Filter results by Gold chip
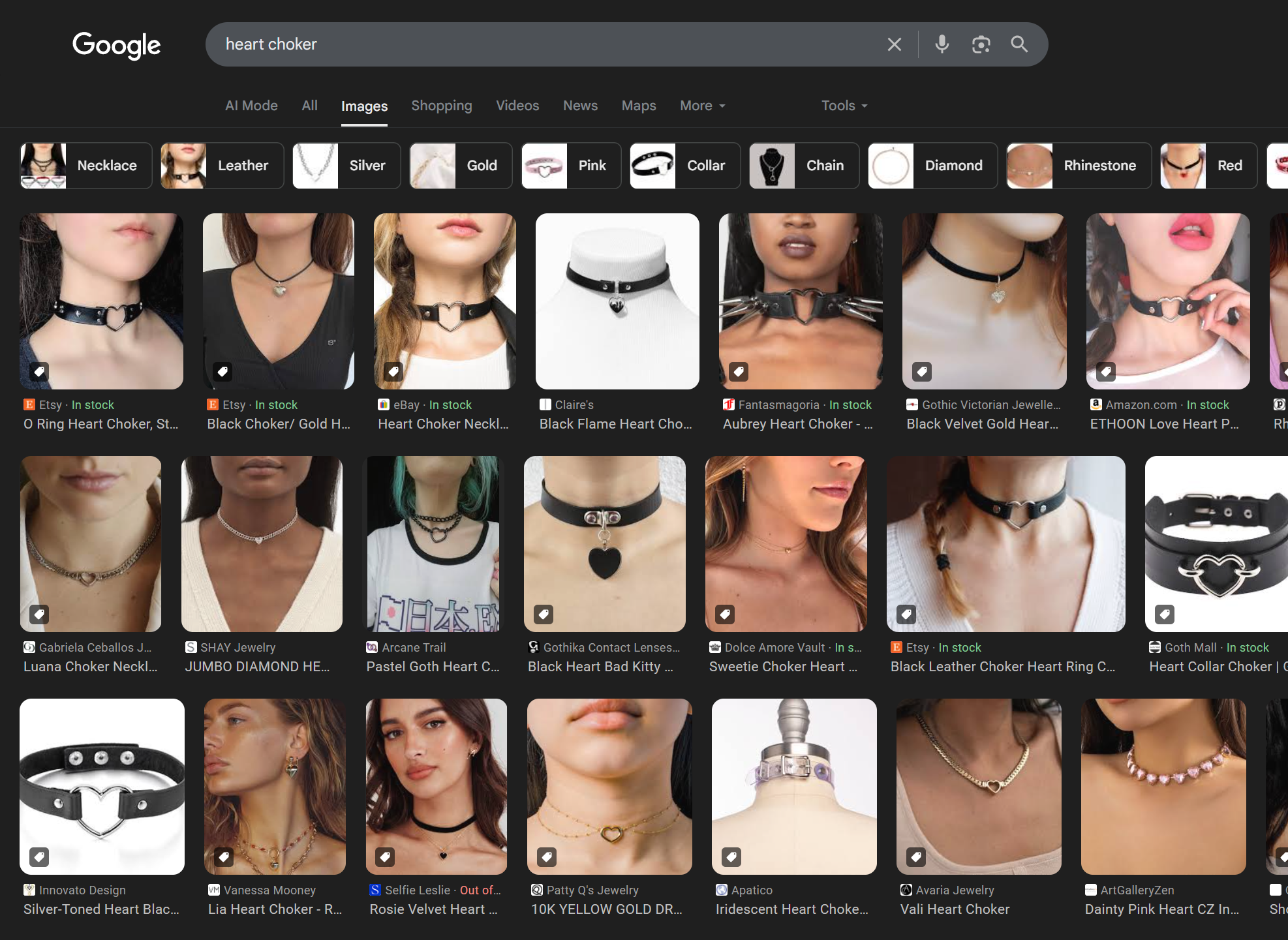 (461, 166)
